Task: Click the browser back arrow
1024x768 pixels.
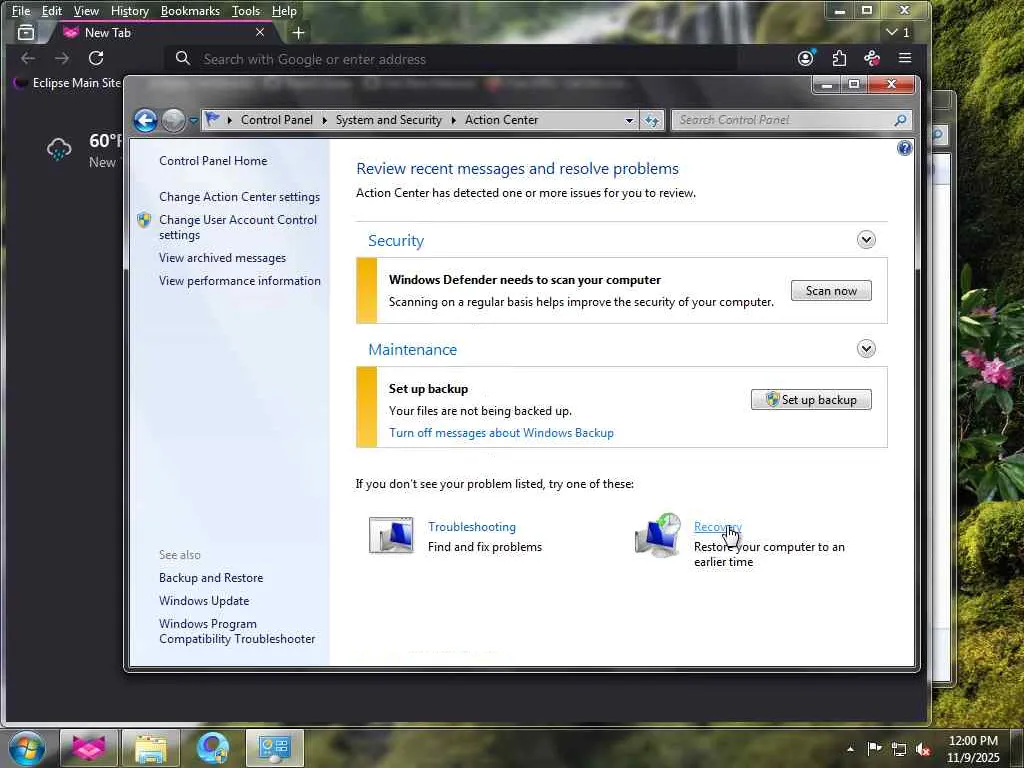Action: (x=28, y=58)
